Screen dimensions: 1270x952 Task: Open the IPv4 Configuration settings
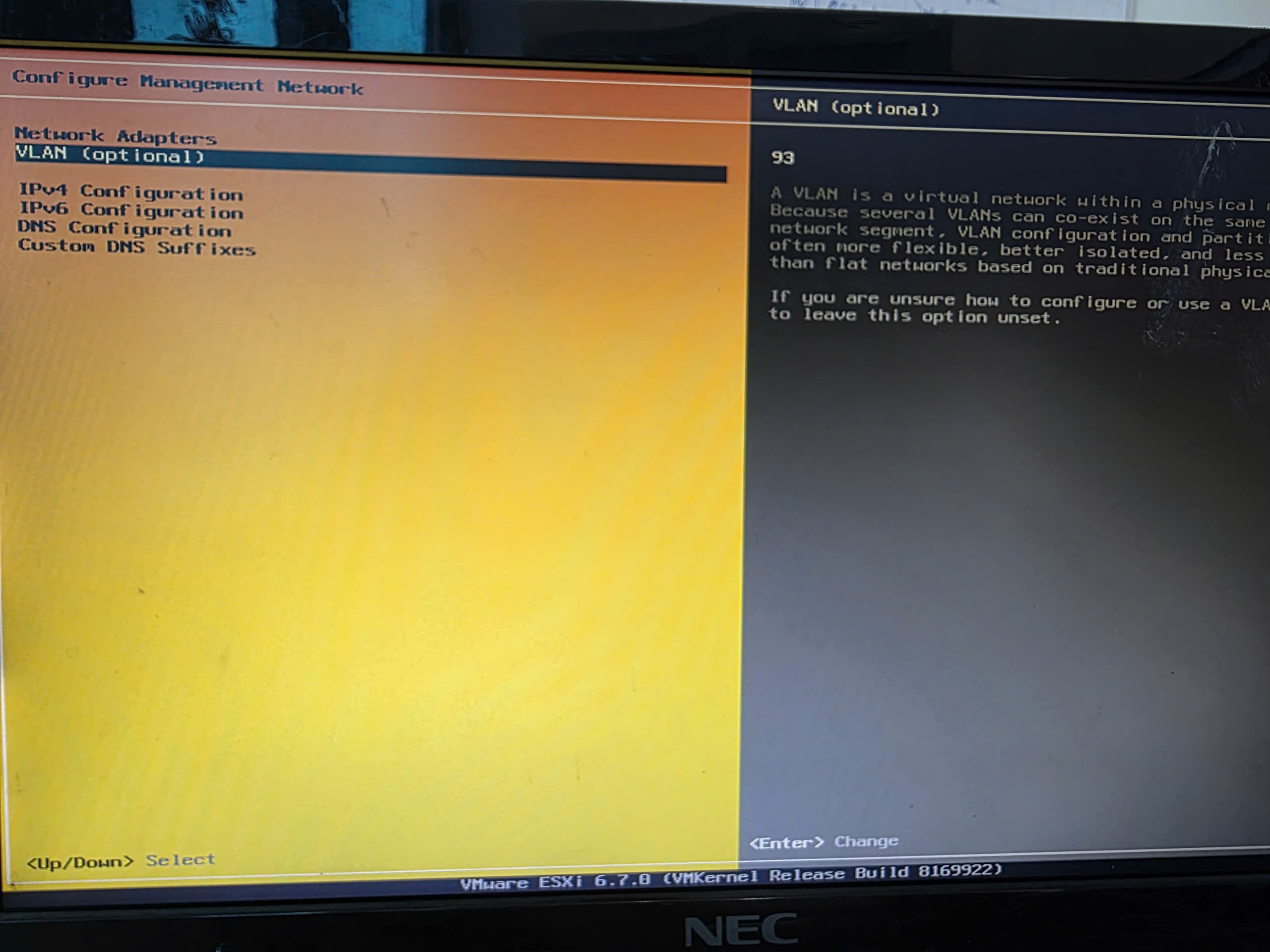pyautogui.click(x=132, y=194)
